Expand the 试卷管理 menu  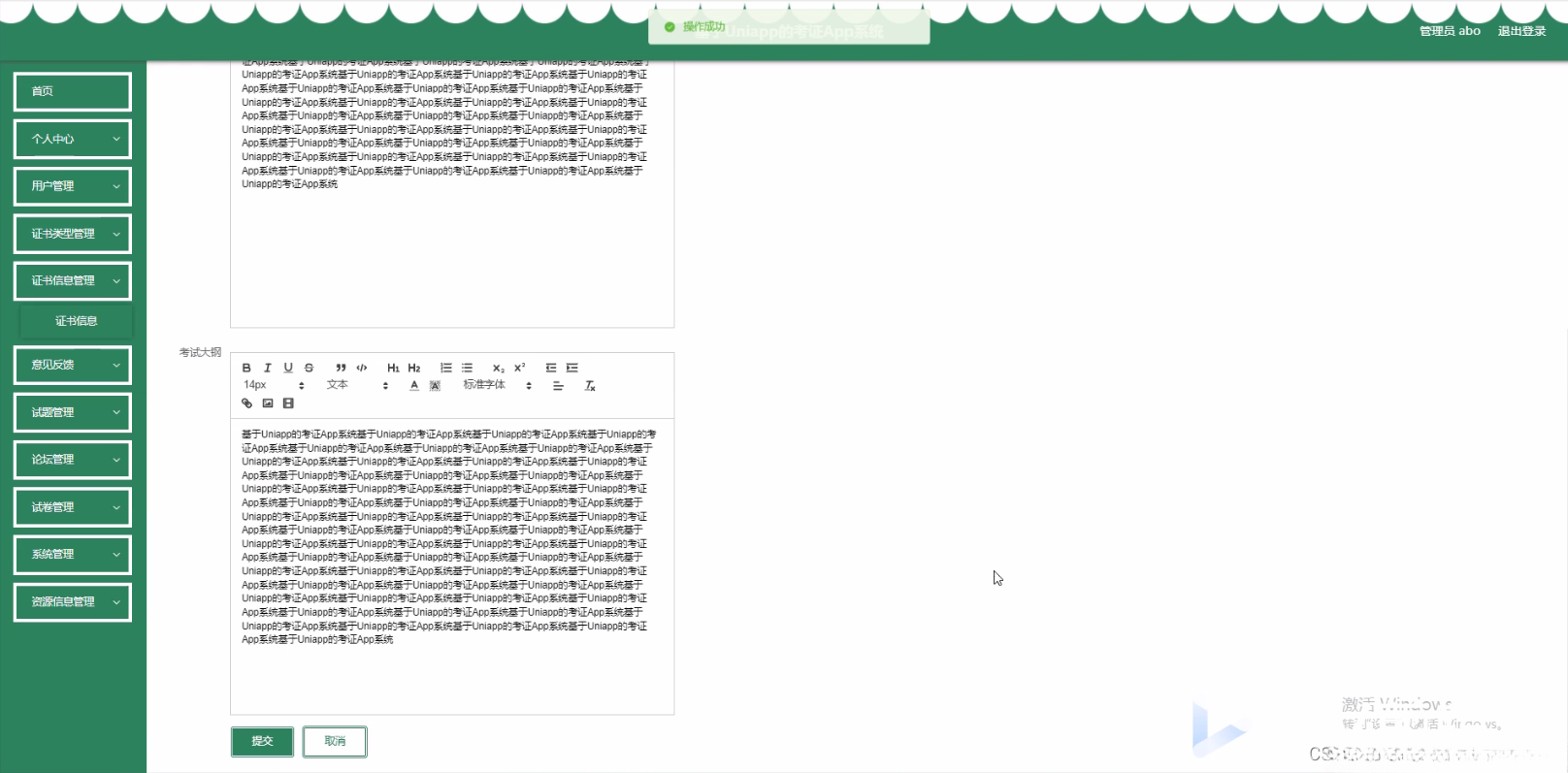pyautogui.click(x=73, y=507)
